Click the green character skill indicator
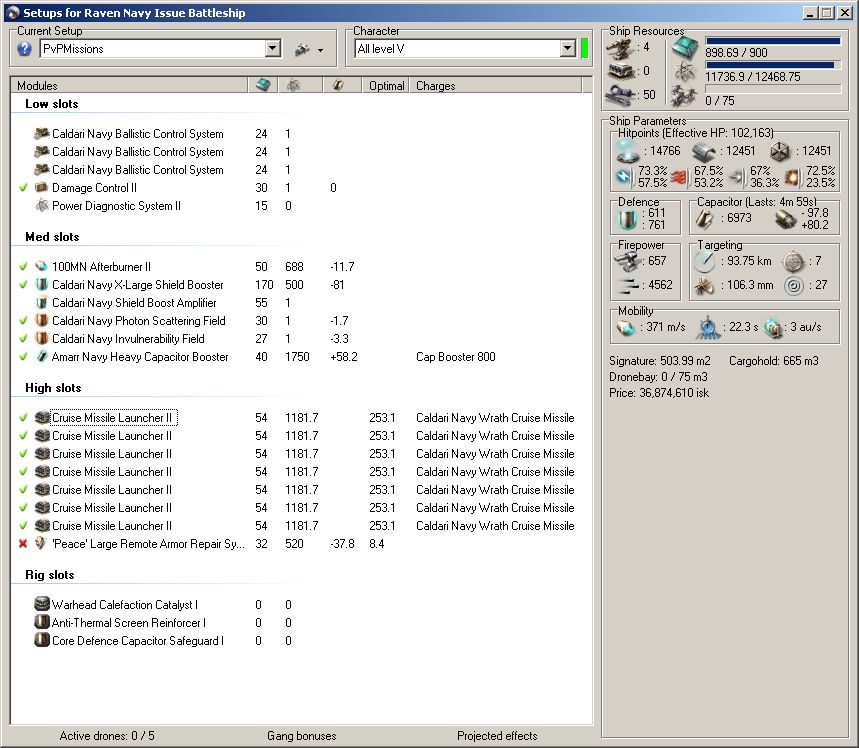Viewport: 859px width, 748px height. click(x=585, y=49)
